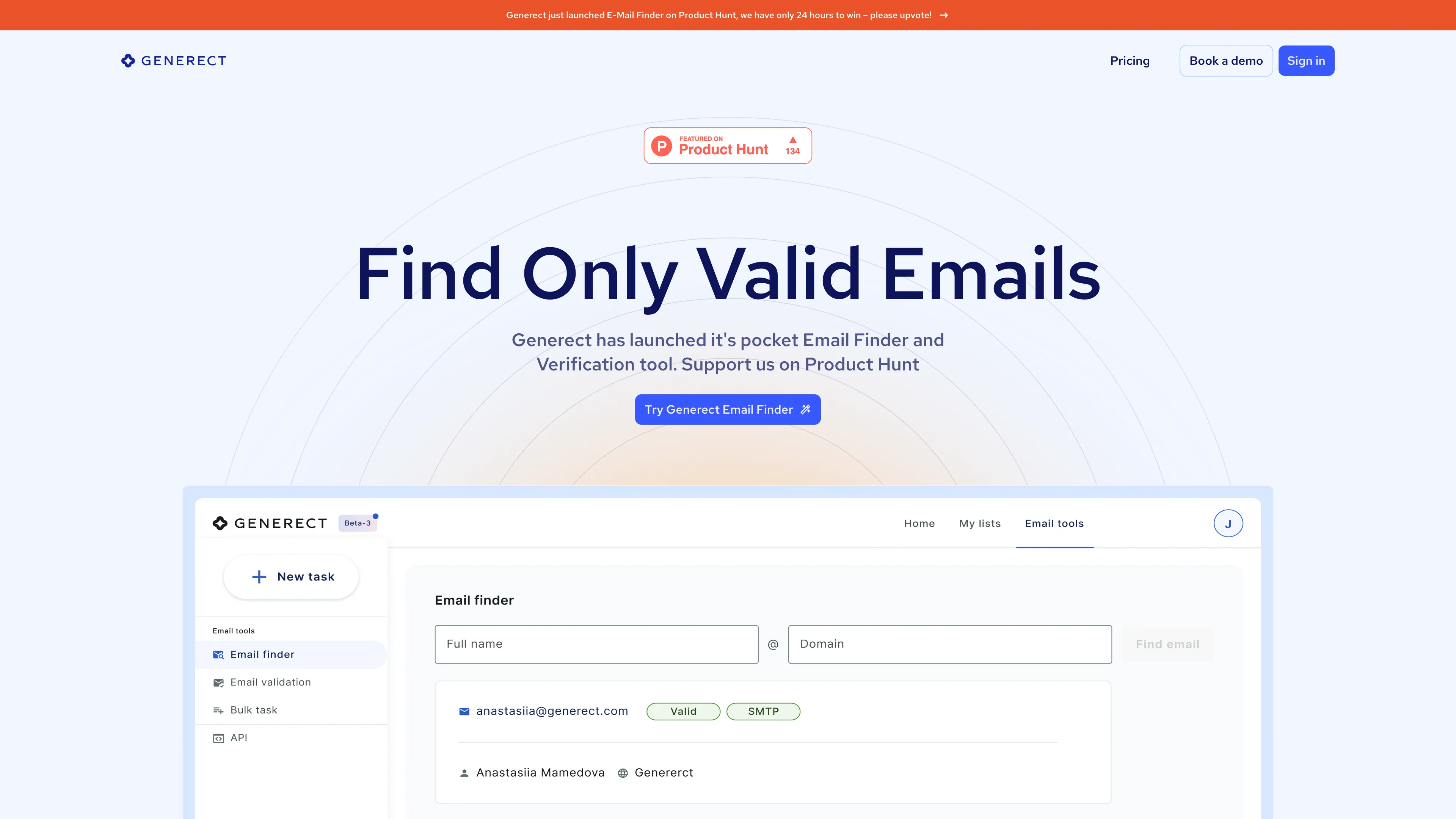Expand the domain input field options
The height and width of the screenshot is (819, 1456).
[950, 644]
